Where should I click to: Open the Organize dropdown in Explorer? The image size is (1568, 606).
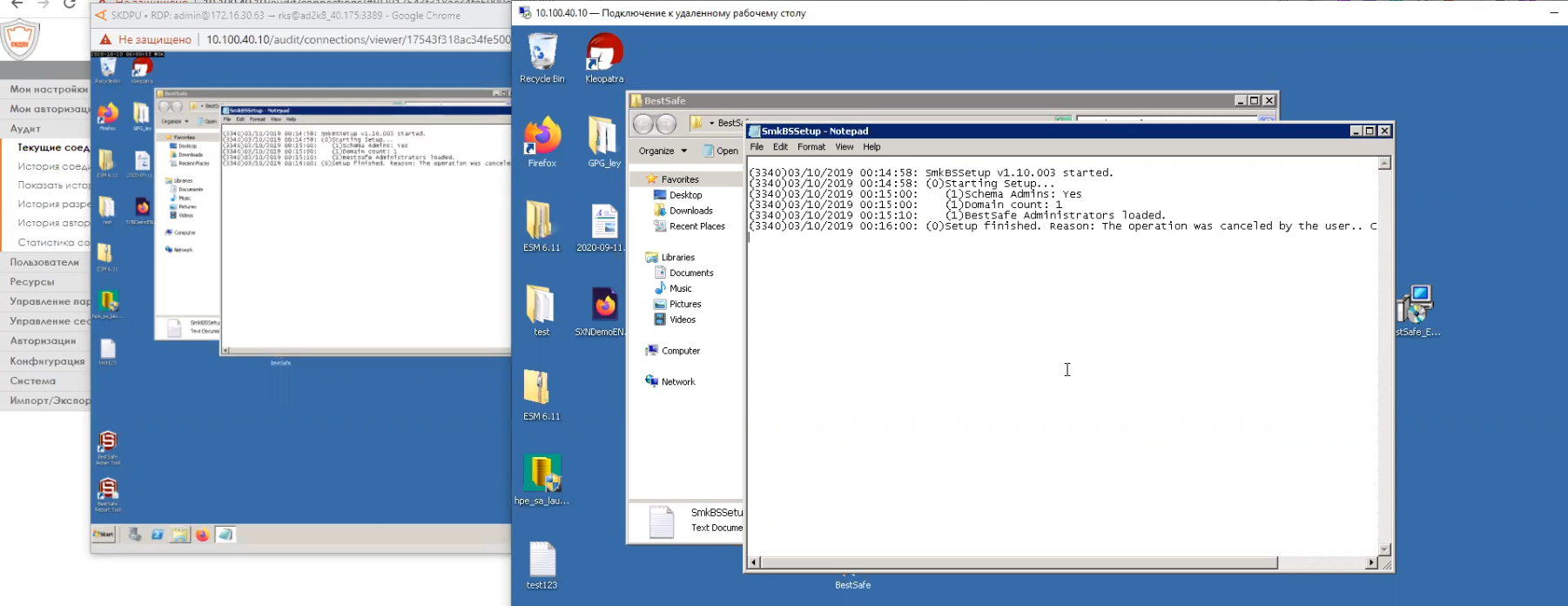tap(663, 151)
